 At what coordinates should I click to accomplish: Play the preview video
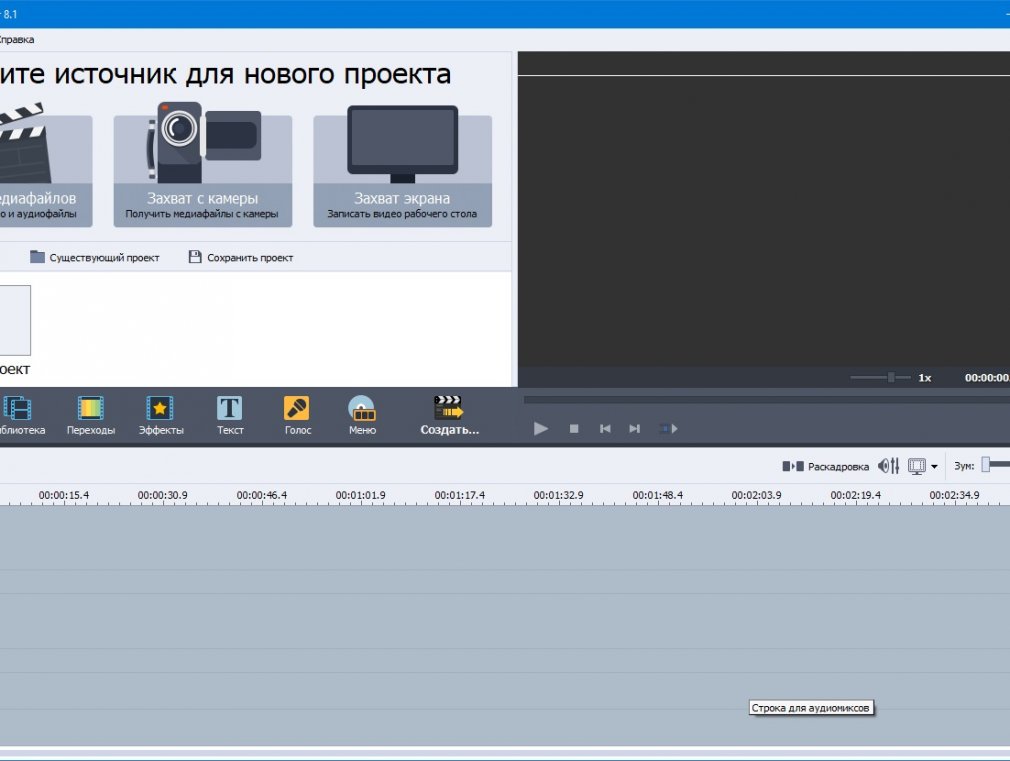pyautogui.click(x=540, y=429)
